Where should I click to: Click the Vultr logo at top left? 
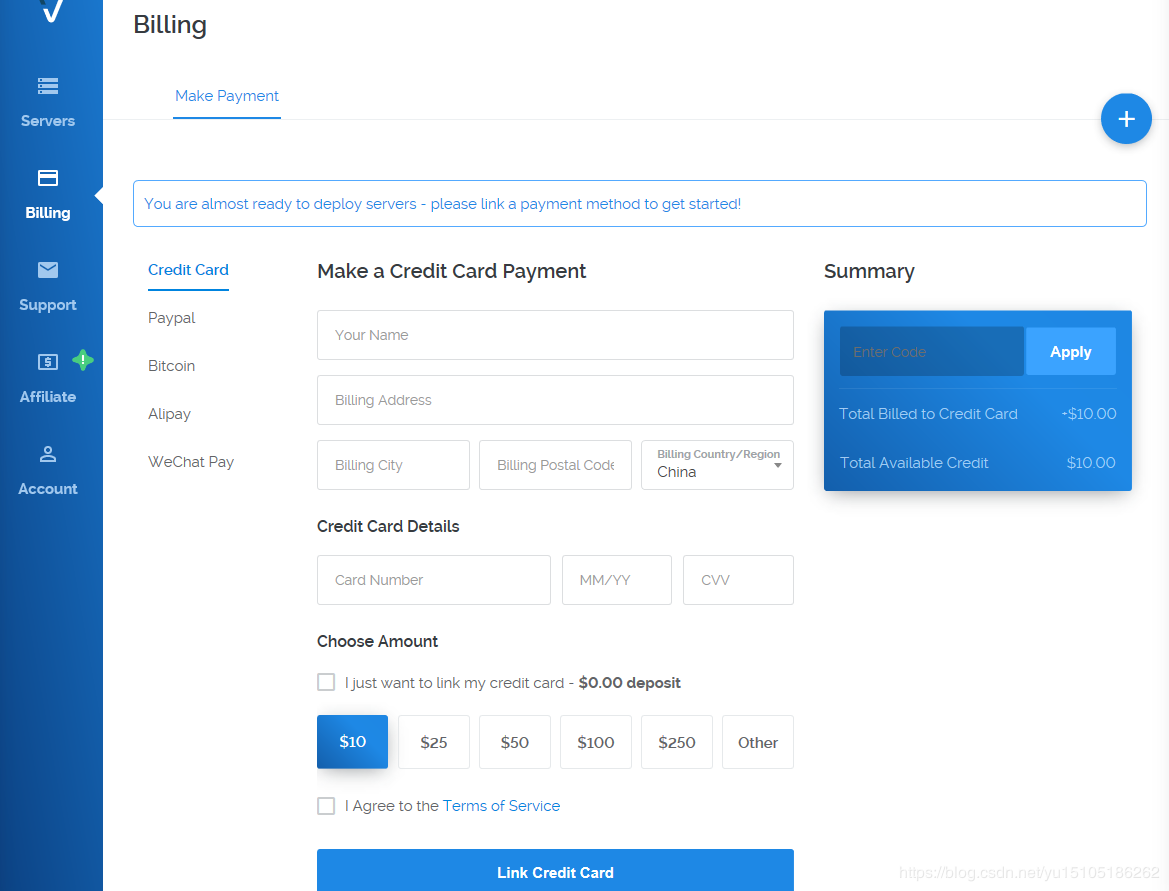(51, 10)
